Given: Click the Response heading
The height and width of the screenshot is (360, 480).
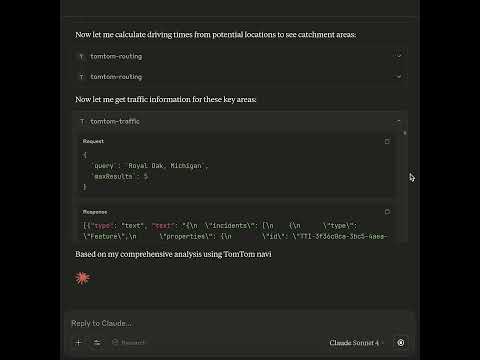Looking at the screenshot, I should 95,212.
